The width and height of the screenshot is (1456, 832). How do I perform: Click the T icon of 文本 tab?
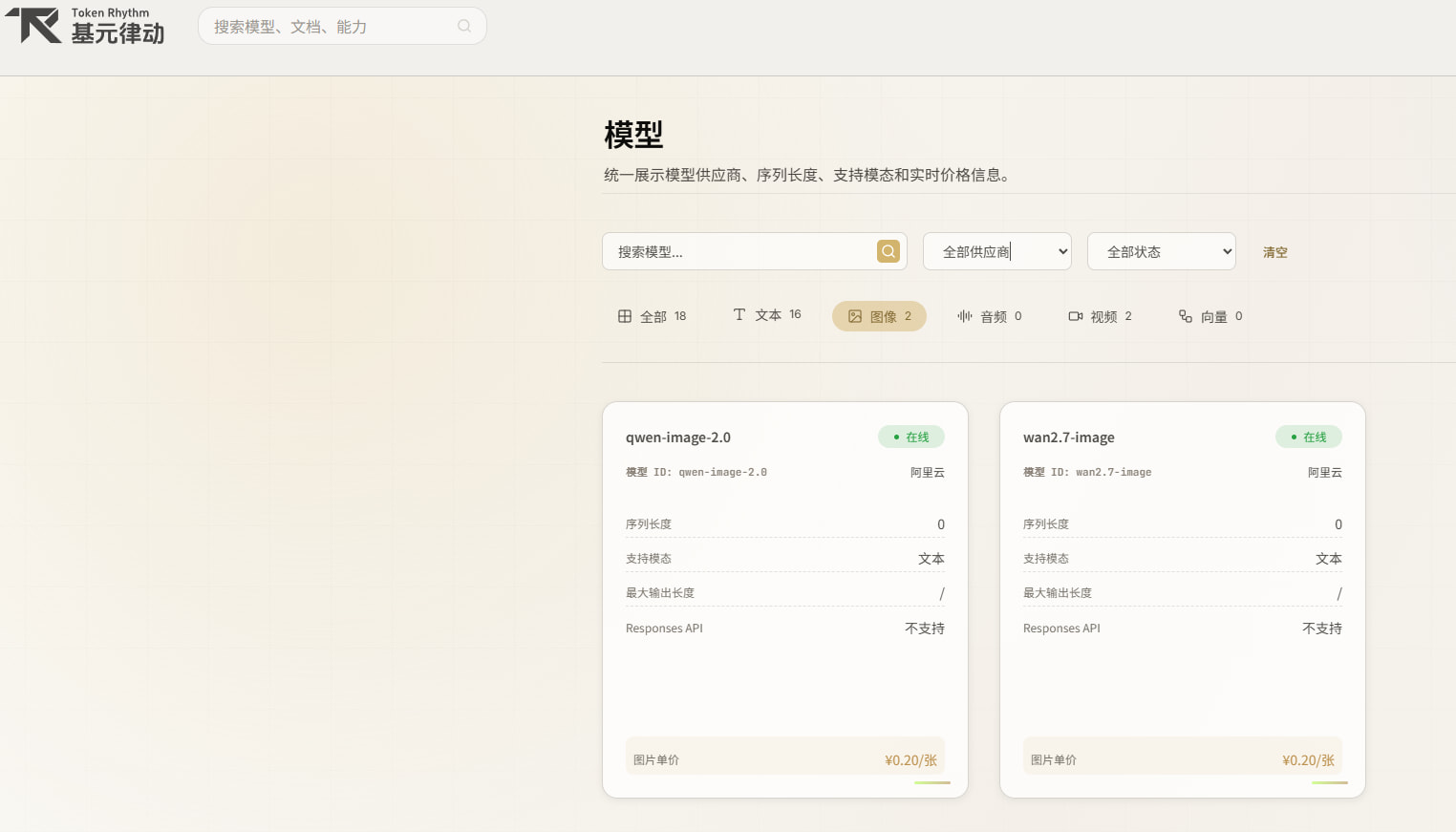point(739,314)
